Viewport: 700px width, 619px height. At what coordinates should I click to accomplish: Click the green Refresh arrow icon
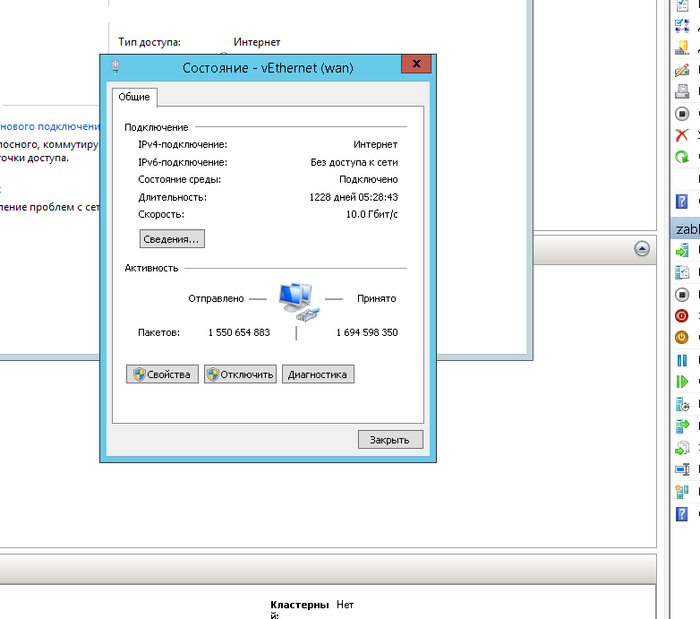click(682, 157)
